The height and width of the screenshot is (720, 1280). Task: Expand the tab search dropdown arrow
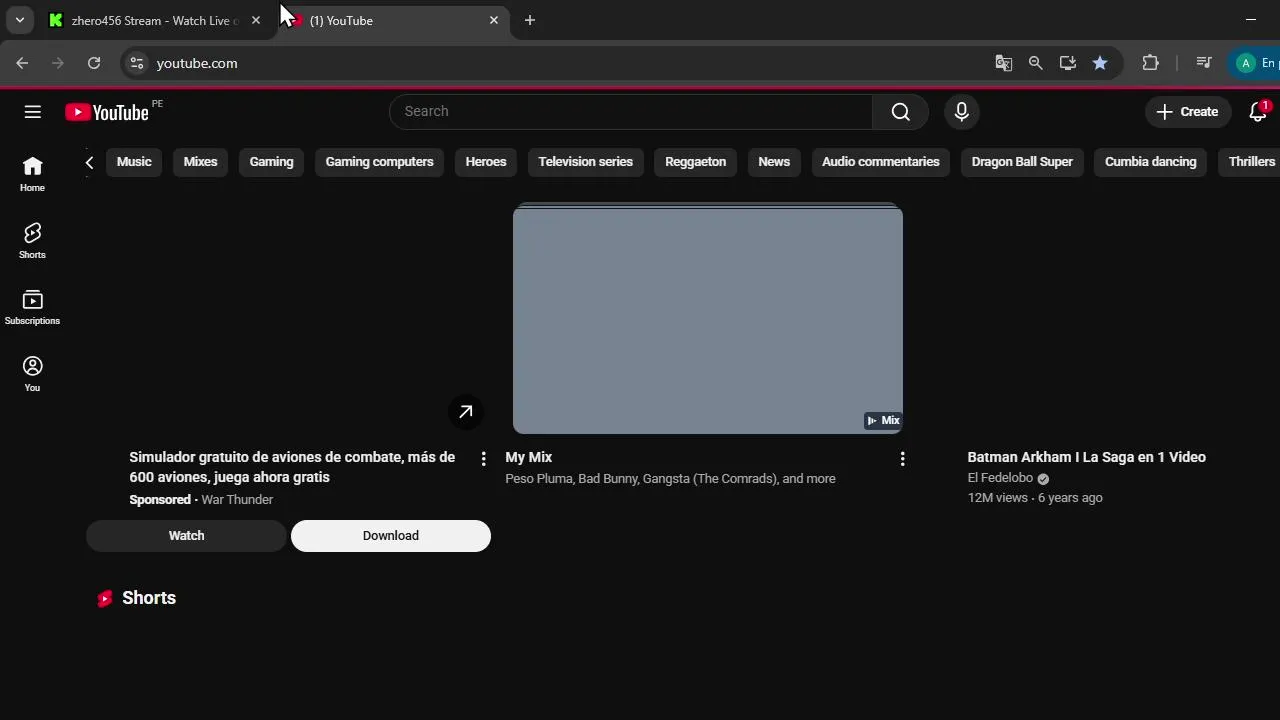pyautogui.click(x=19, y=20)
